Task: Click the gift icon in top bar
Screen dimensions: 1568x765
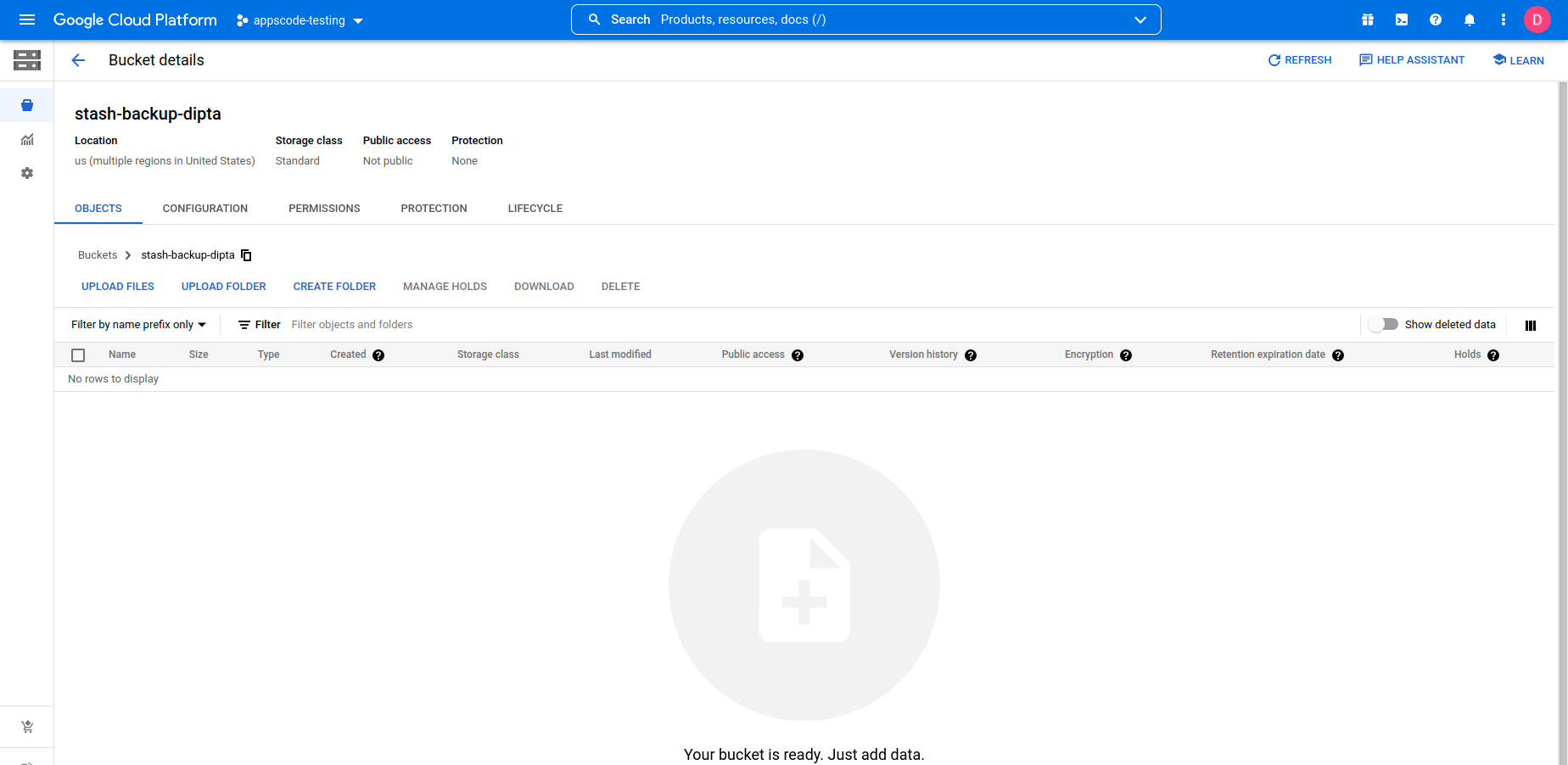Action: pyautogui.click(x=1368, y=20)
